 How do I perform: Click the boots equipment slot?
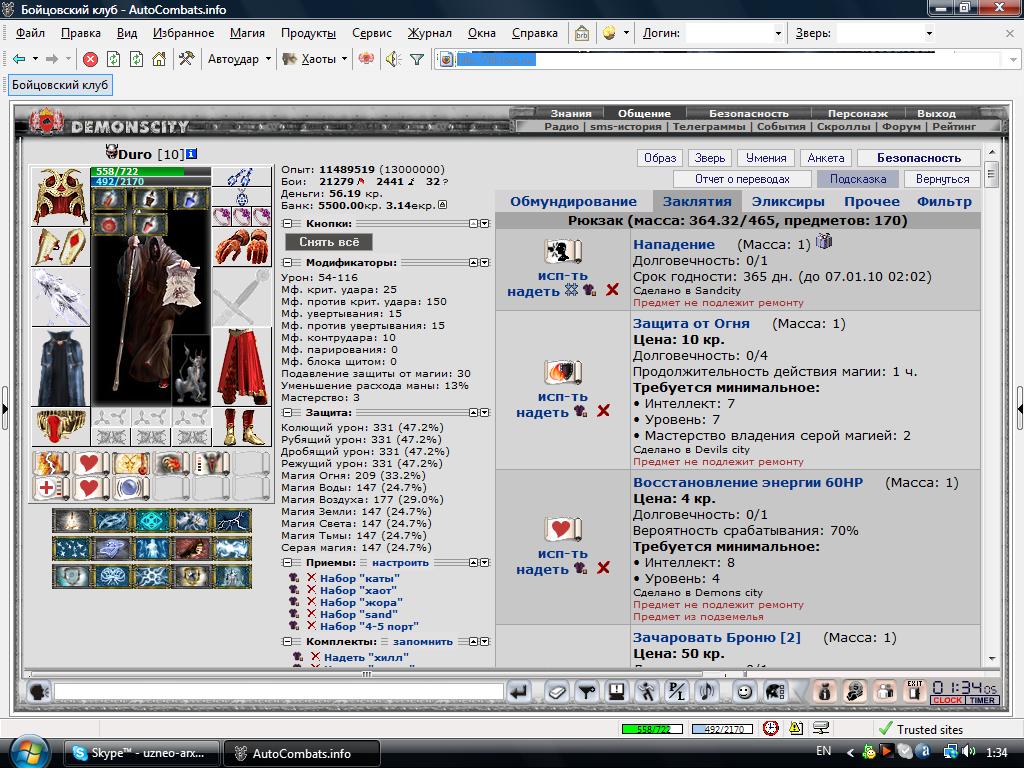(242, 426)
